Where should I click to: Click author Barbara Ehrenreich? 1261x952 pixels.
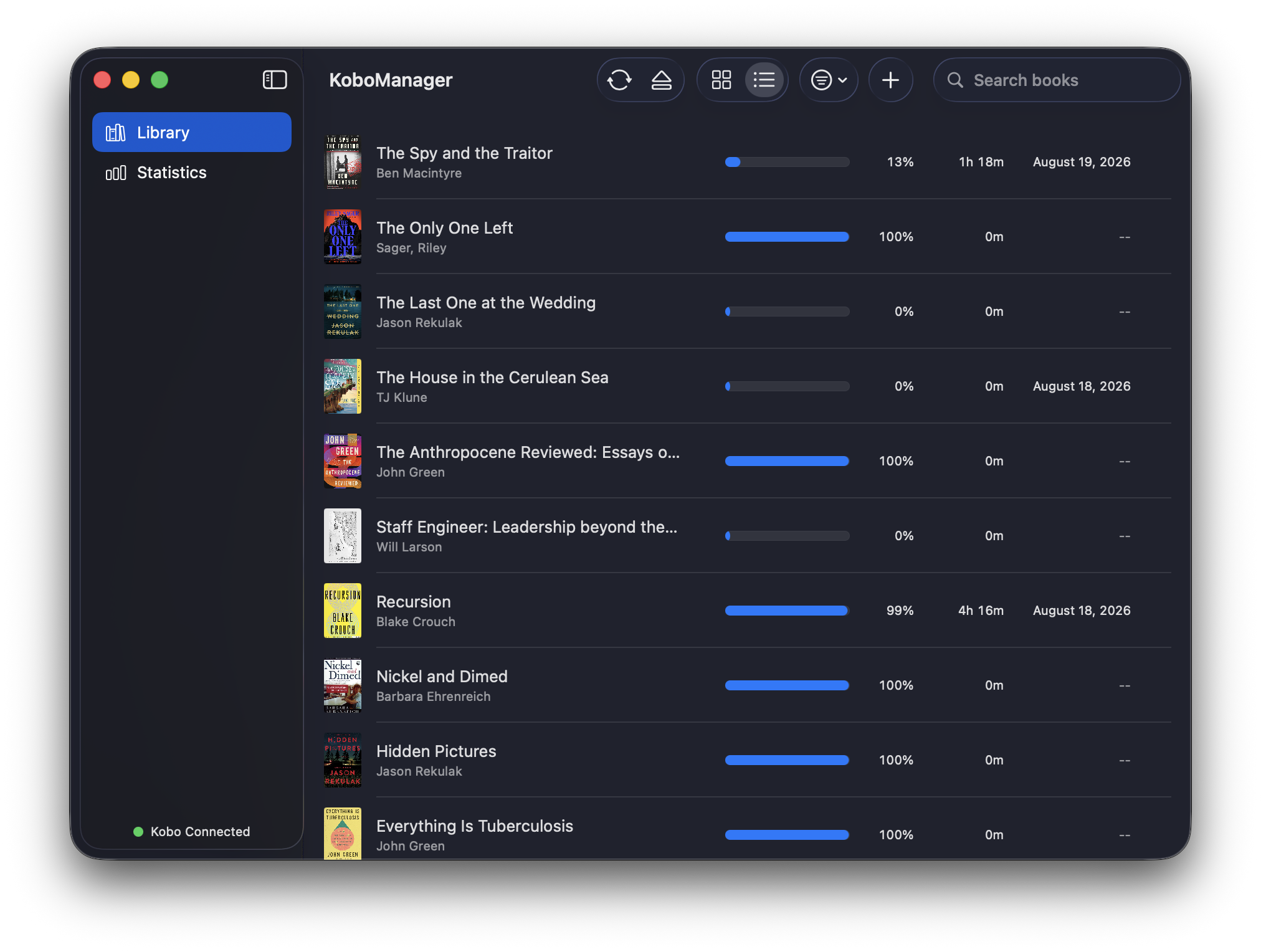[x=433, y=697]
